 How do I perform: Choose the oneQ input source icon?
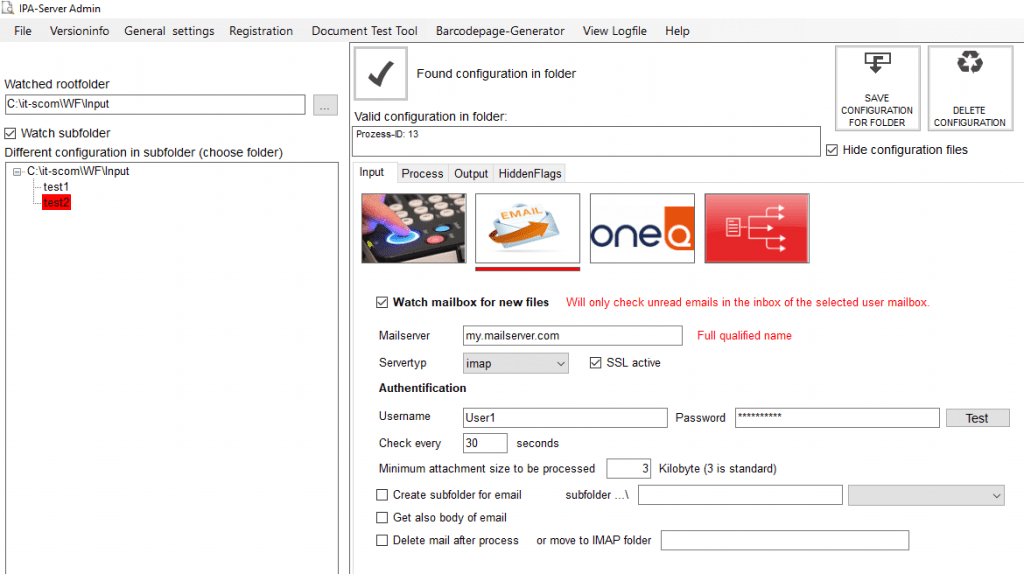pos(642,229)
